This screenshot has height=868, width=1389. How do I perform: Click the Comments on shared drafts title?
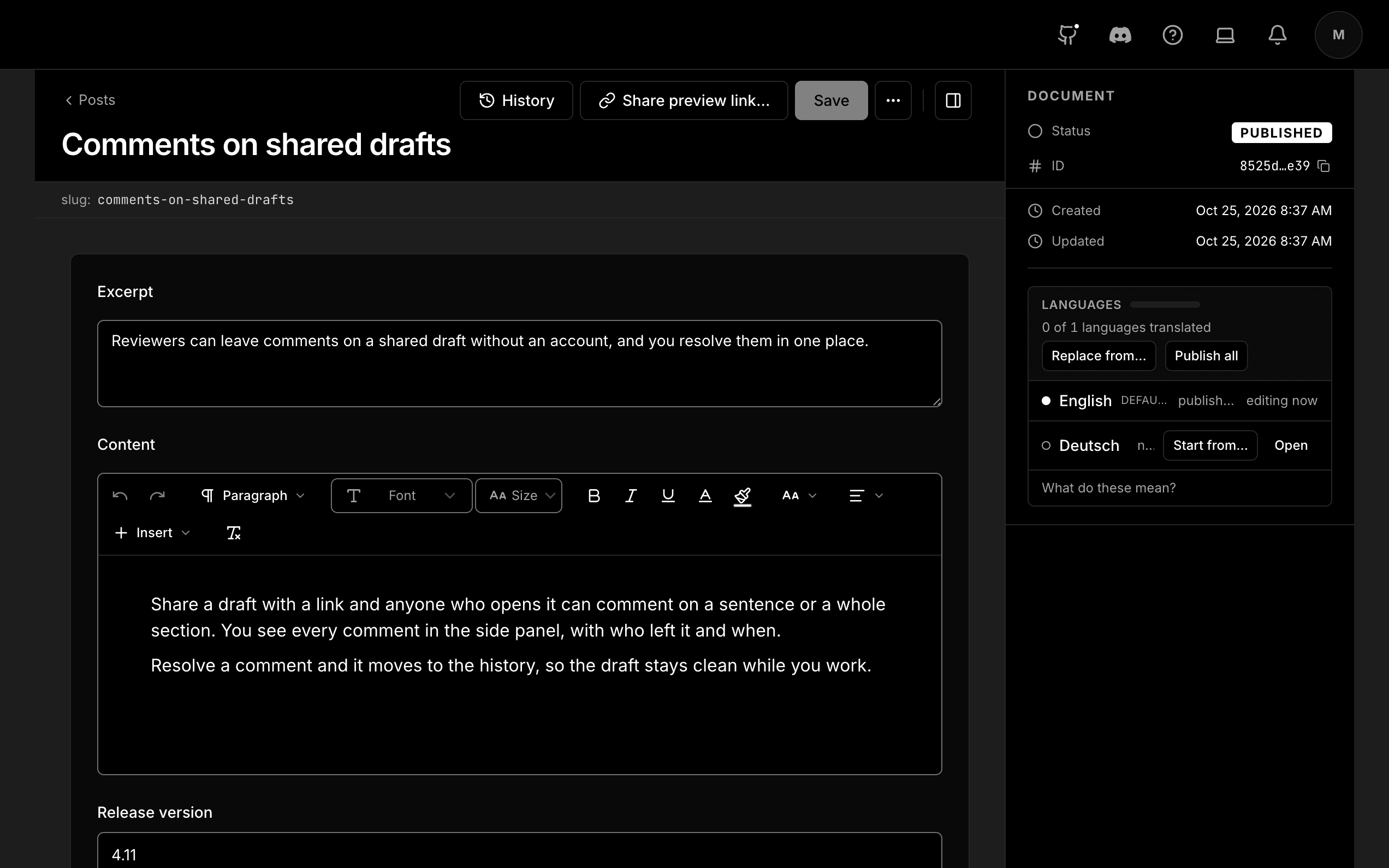pyautogui.click(x=256, y=144)
